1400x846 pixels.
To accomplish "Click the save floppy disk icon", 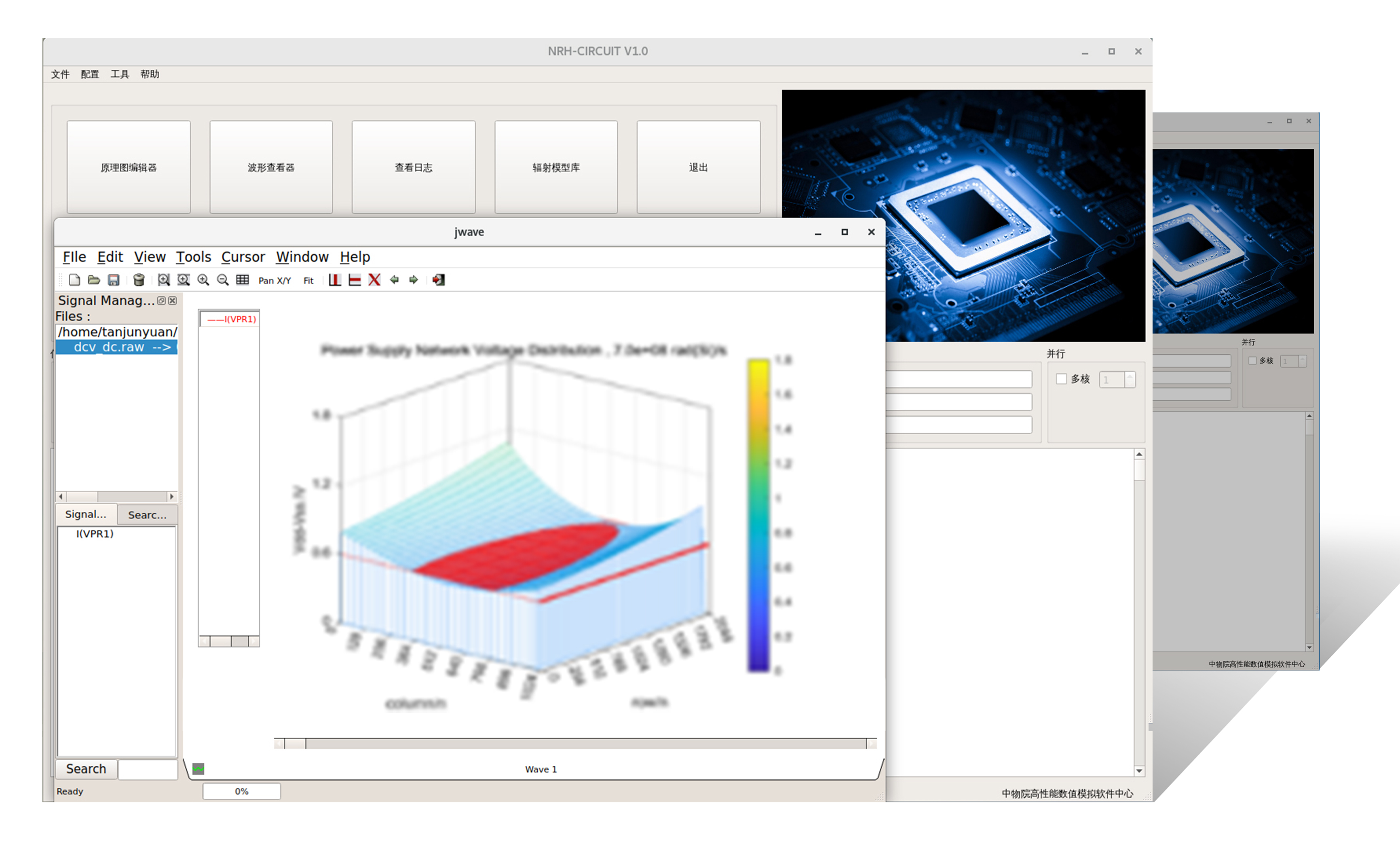I will (114, 279).
